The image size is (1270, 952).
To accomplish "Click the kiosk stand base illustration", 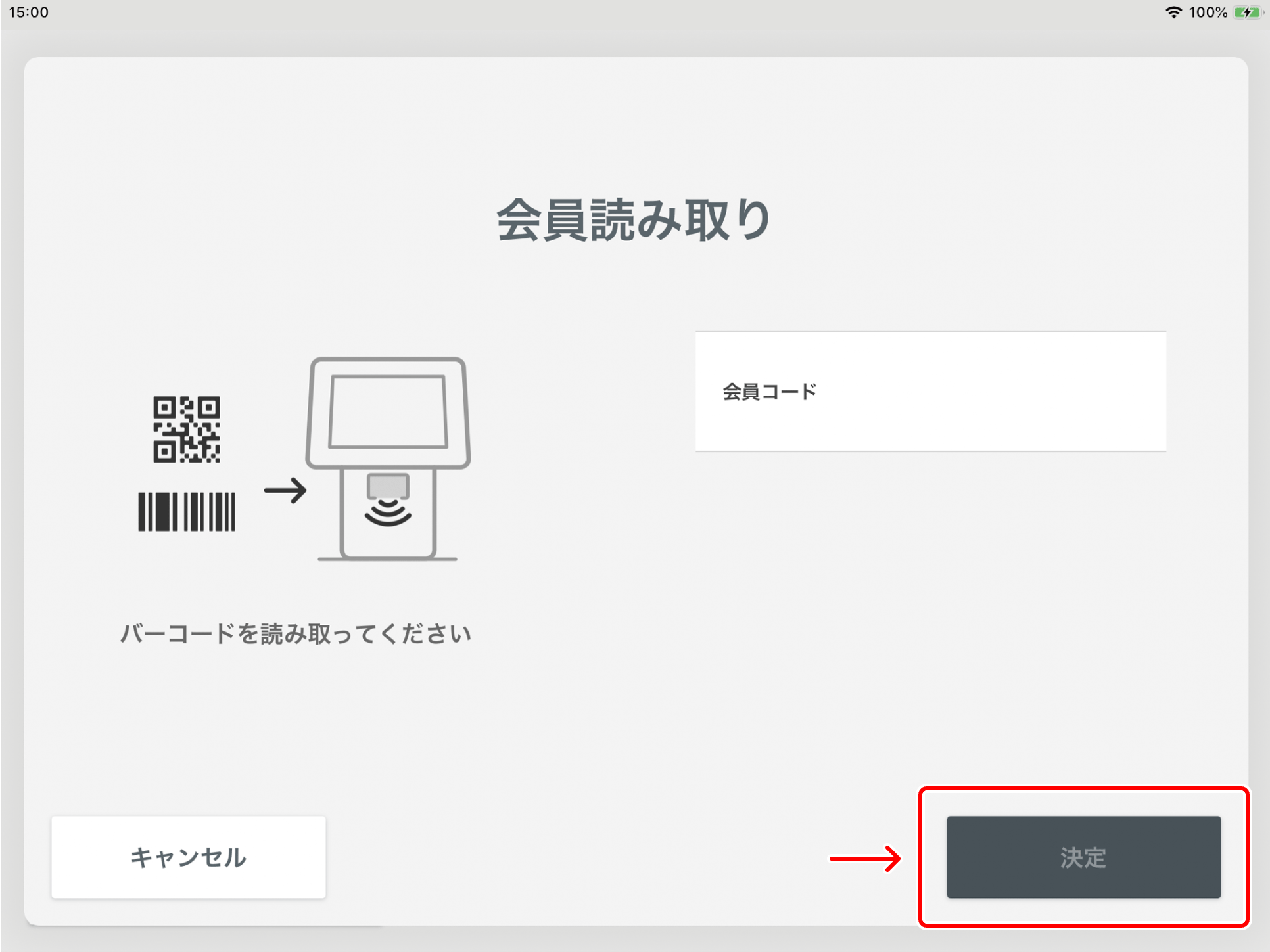I will tap(388, 557).
